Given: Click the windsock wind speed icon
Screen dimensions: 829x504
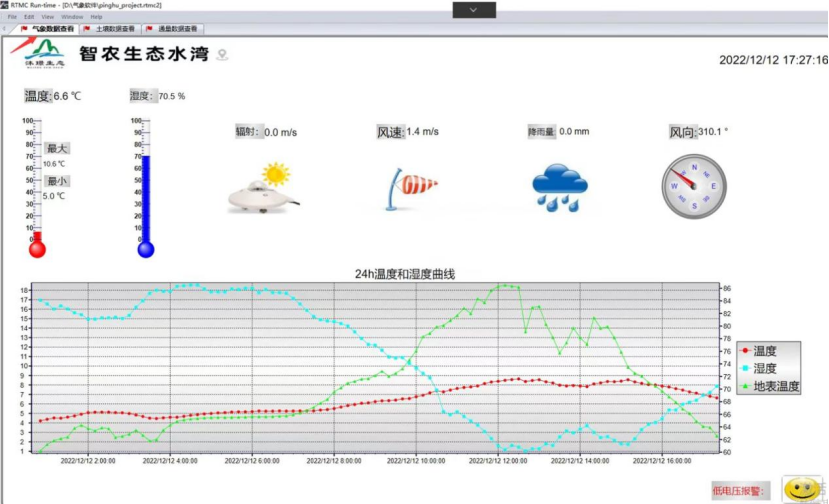Looking at the screenshot, I should 411,188.
